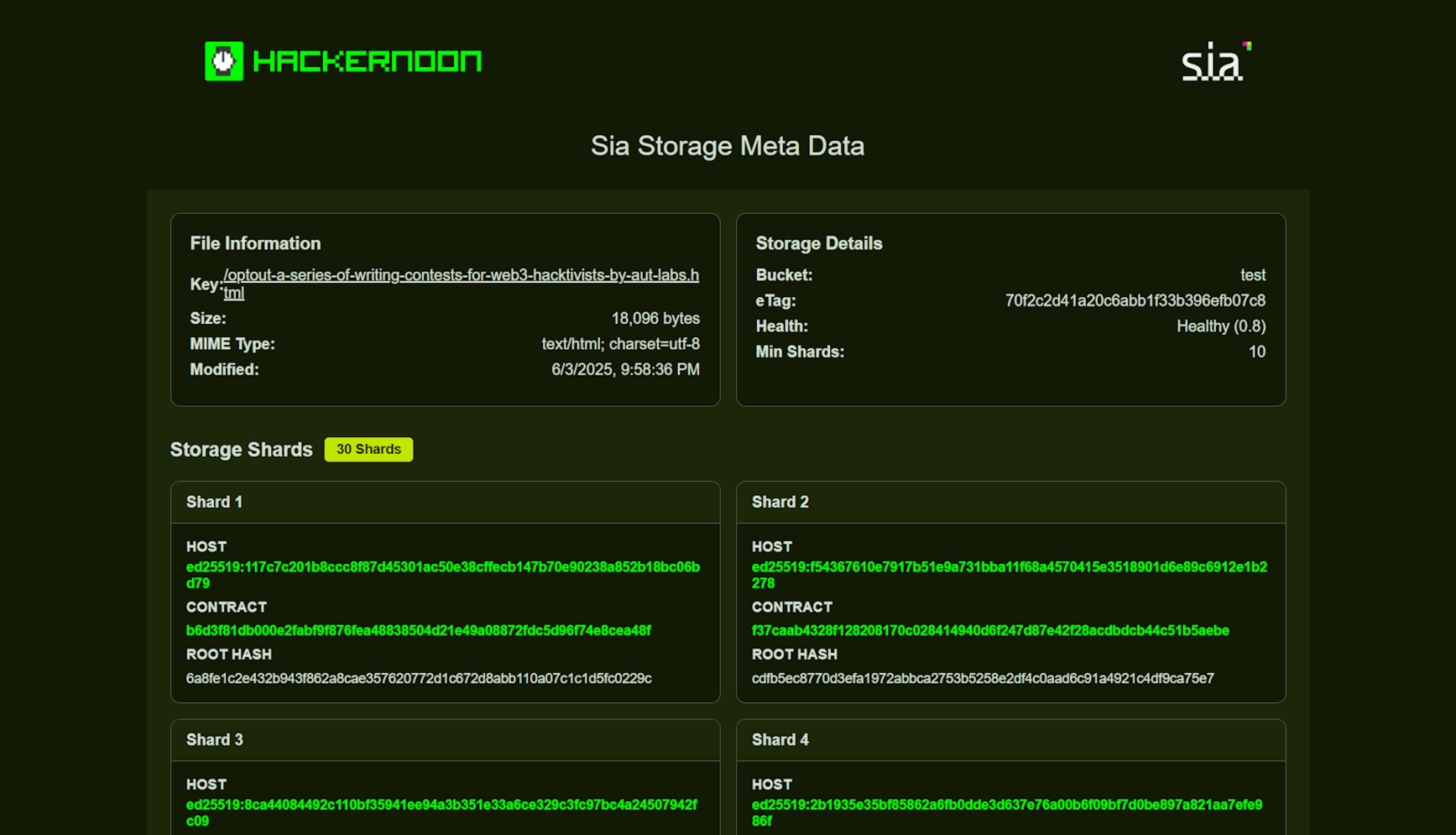Click the Storage Details heading
The width and height of the screenshot is (1456, 835).
[819, 243]
